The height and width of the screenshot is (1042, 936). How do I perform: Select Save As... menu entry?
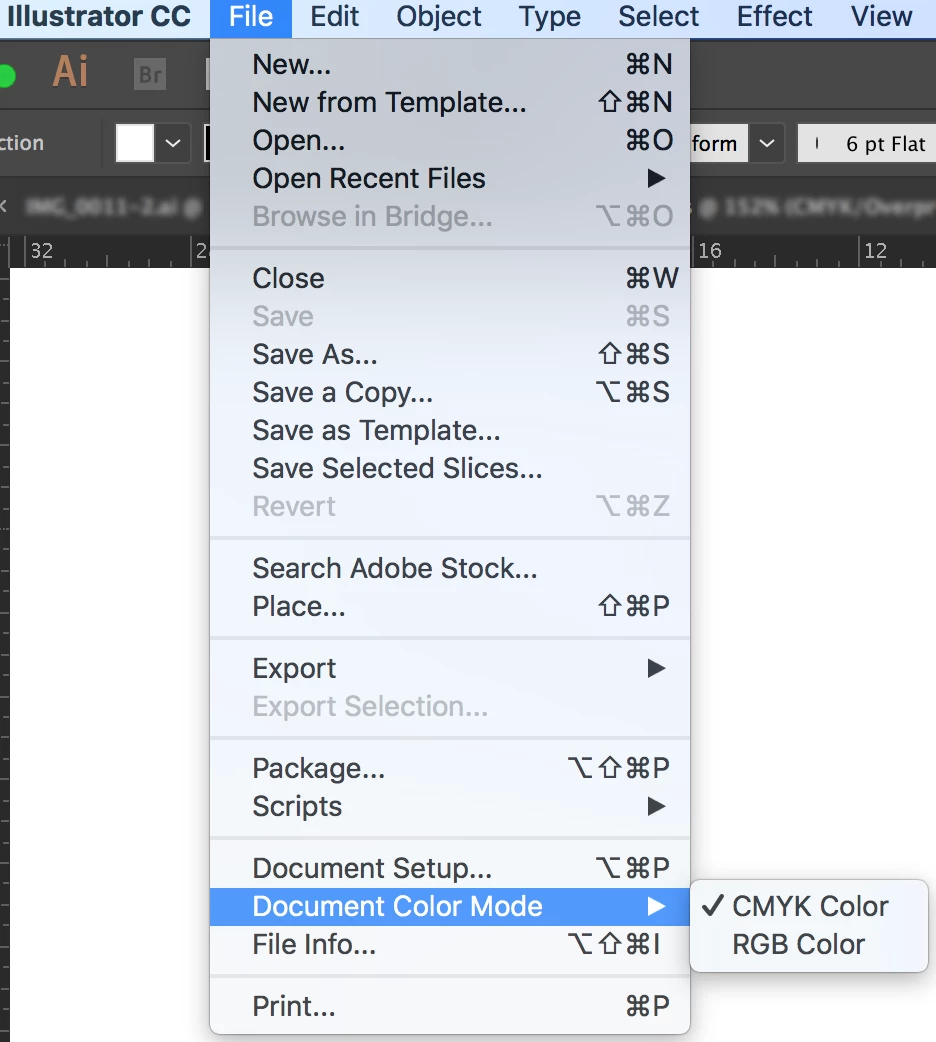point(450,354)
